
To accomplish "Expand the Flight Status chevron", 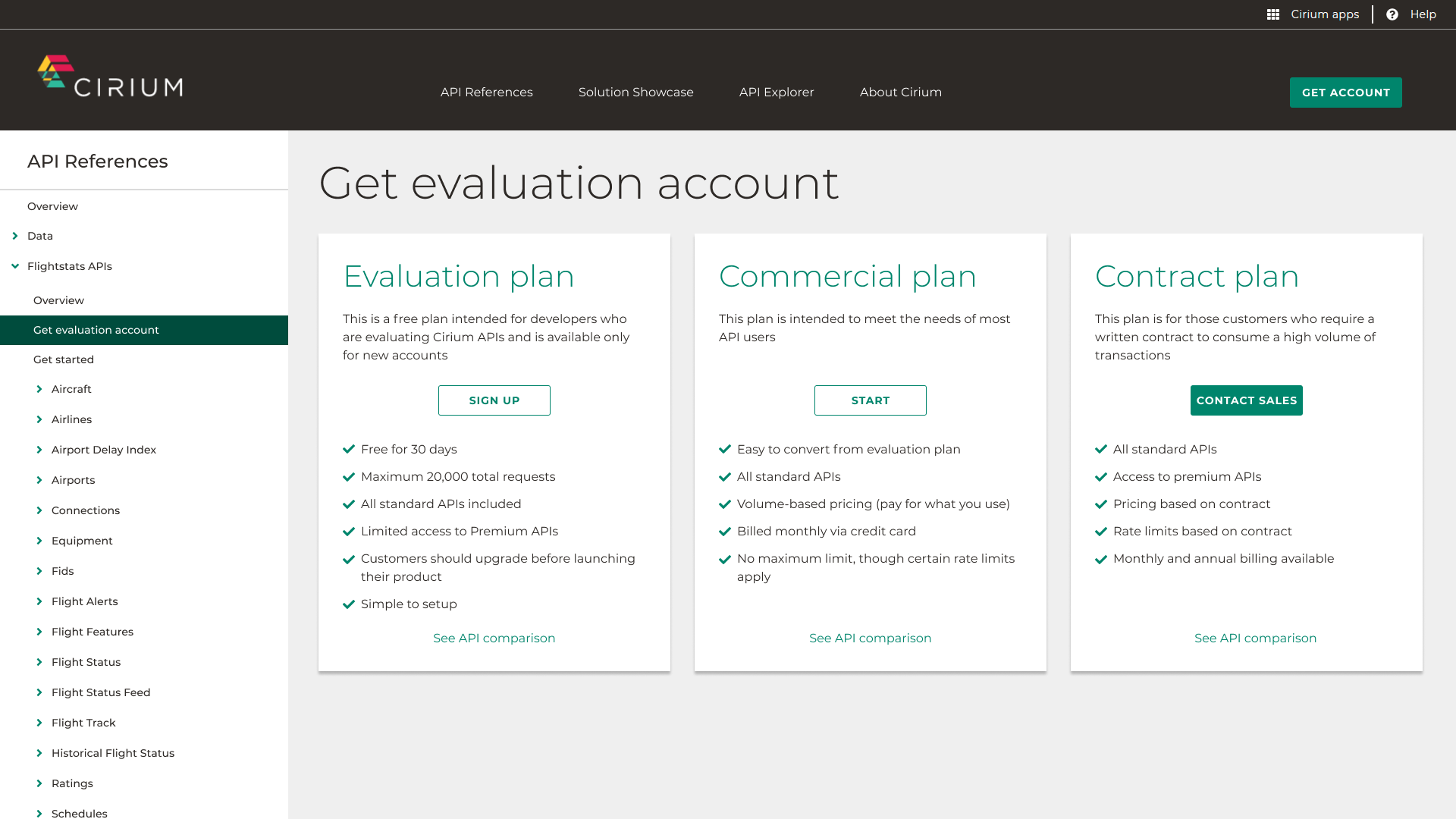I will 39,662.
